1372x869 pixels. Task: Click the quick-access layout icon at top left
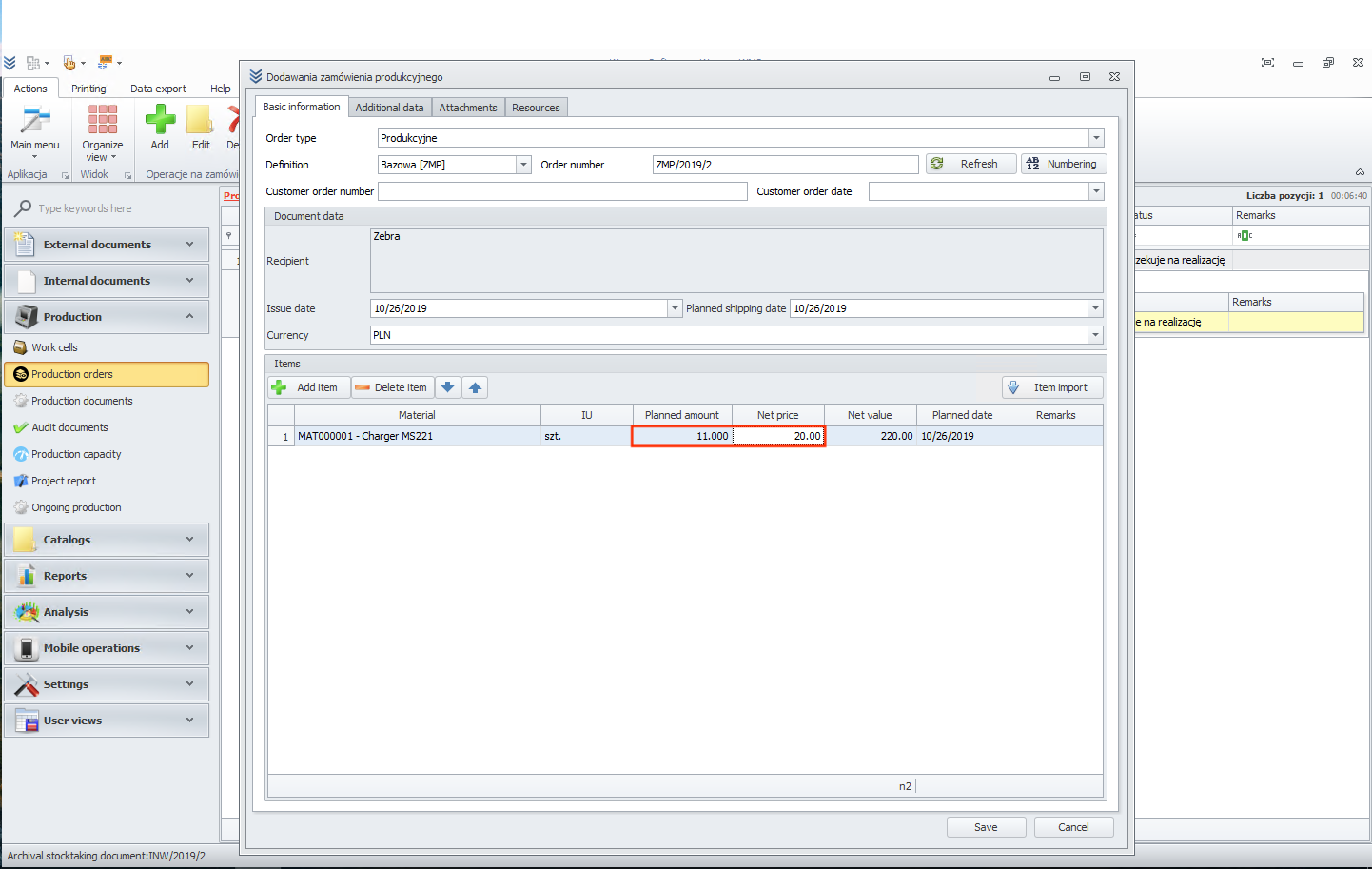tap(33, 63)
